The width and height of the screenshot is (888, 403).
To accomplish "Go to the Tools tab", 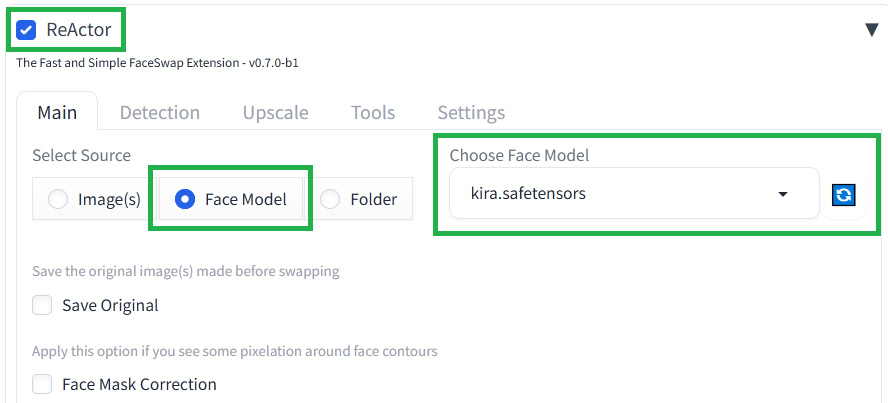I will click(373, 112).
